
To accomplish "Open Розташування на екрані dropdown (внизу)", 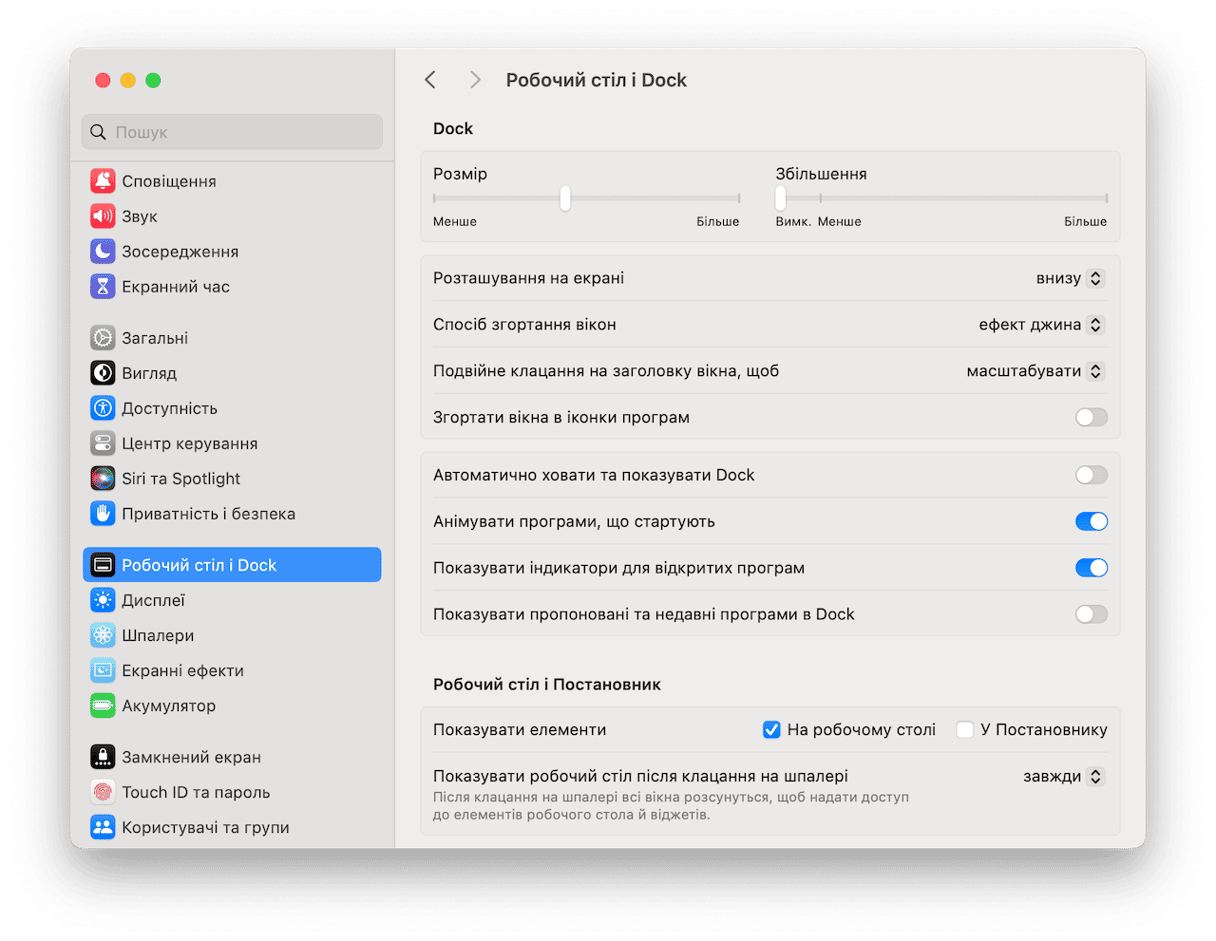I will (1070, 278).
